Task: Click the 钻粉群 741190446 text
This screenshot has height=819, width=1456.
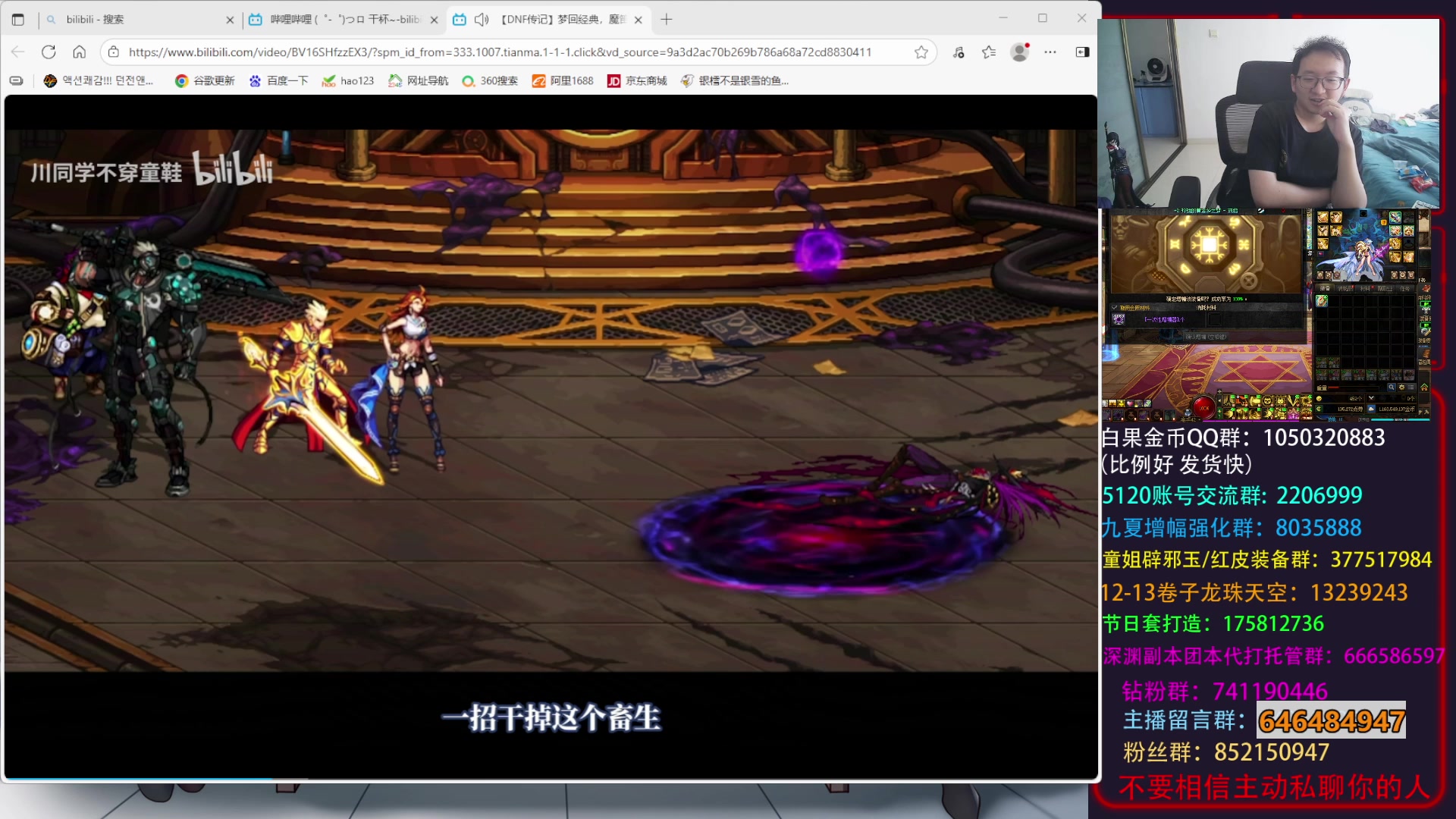Action: tap(1225, 691)
